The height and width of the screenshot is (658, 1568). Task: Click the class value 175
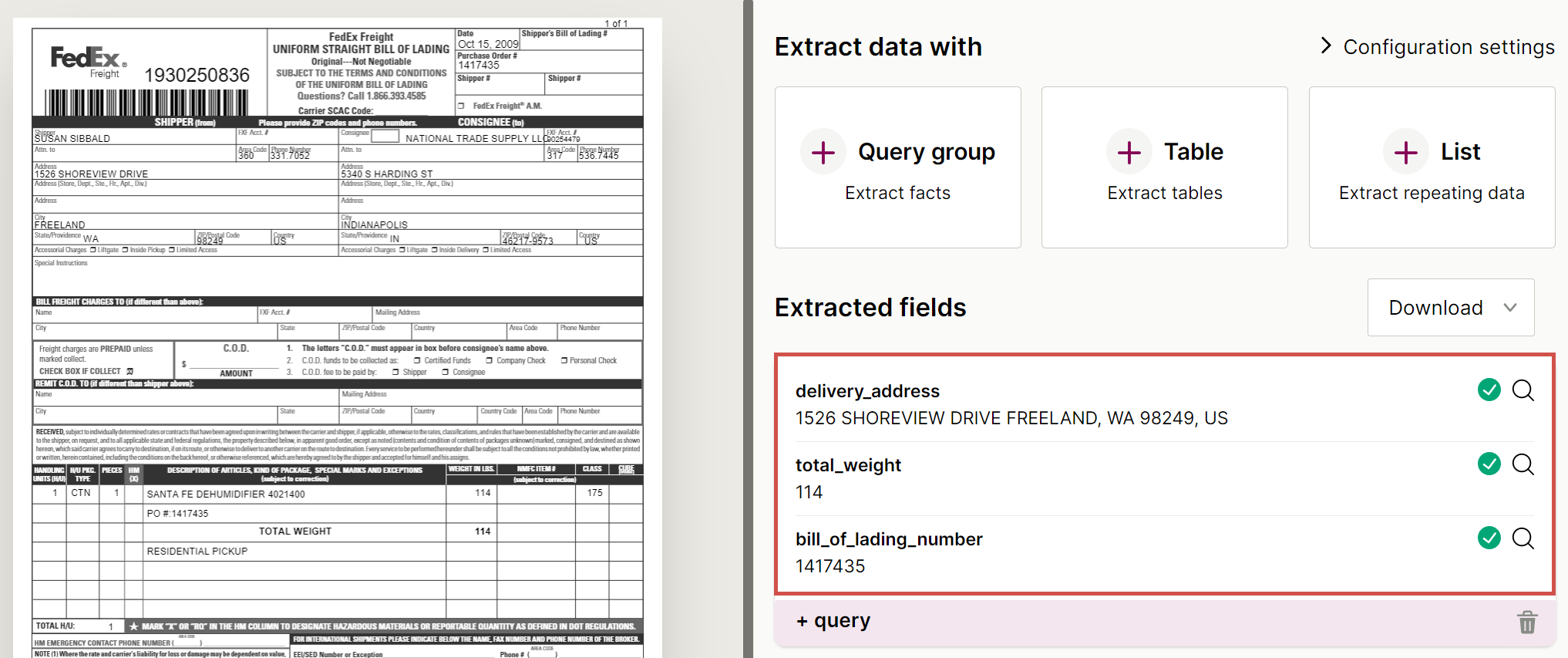point(595,493)
